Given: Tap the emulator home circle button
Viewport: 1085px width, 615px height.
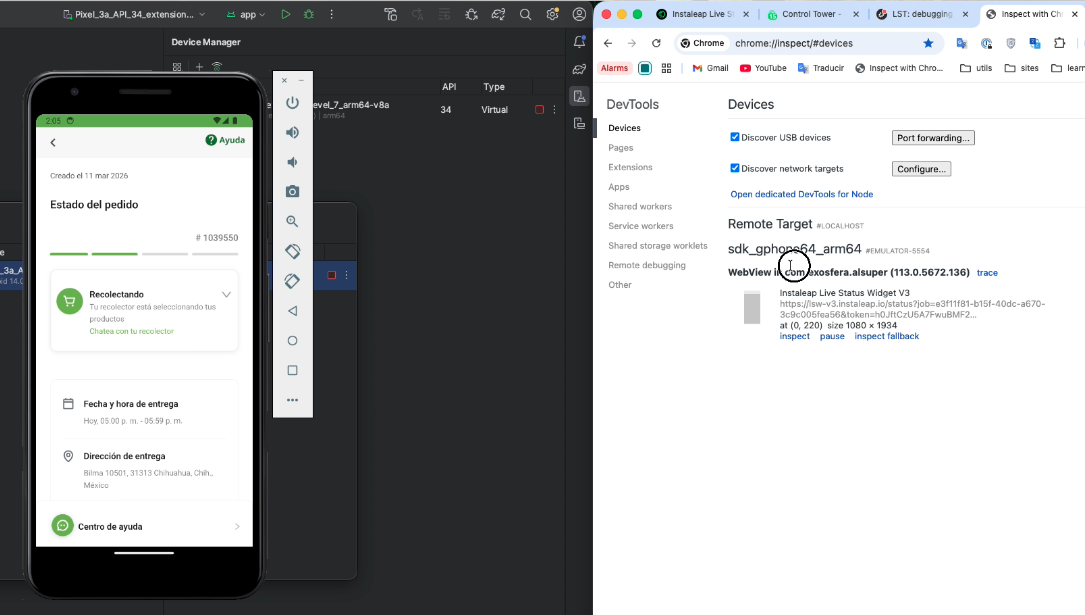Looking at the screenshot, I should pos(293,340).
